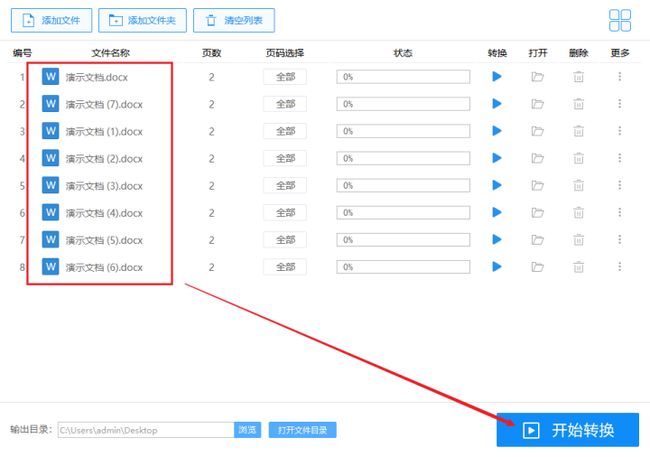The width and height of the screenshot is (650, 457).
Task: Select file name 演示文档 (4).docx
Action: 104,213
